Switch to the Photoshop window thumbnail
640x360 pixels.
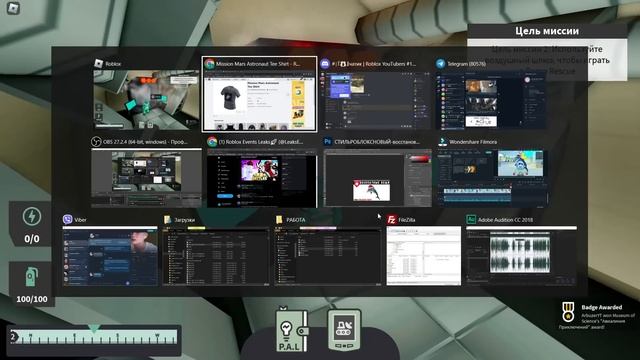[378, 178]
